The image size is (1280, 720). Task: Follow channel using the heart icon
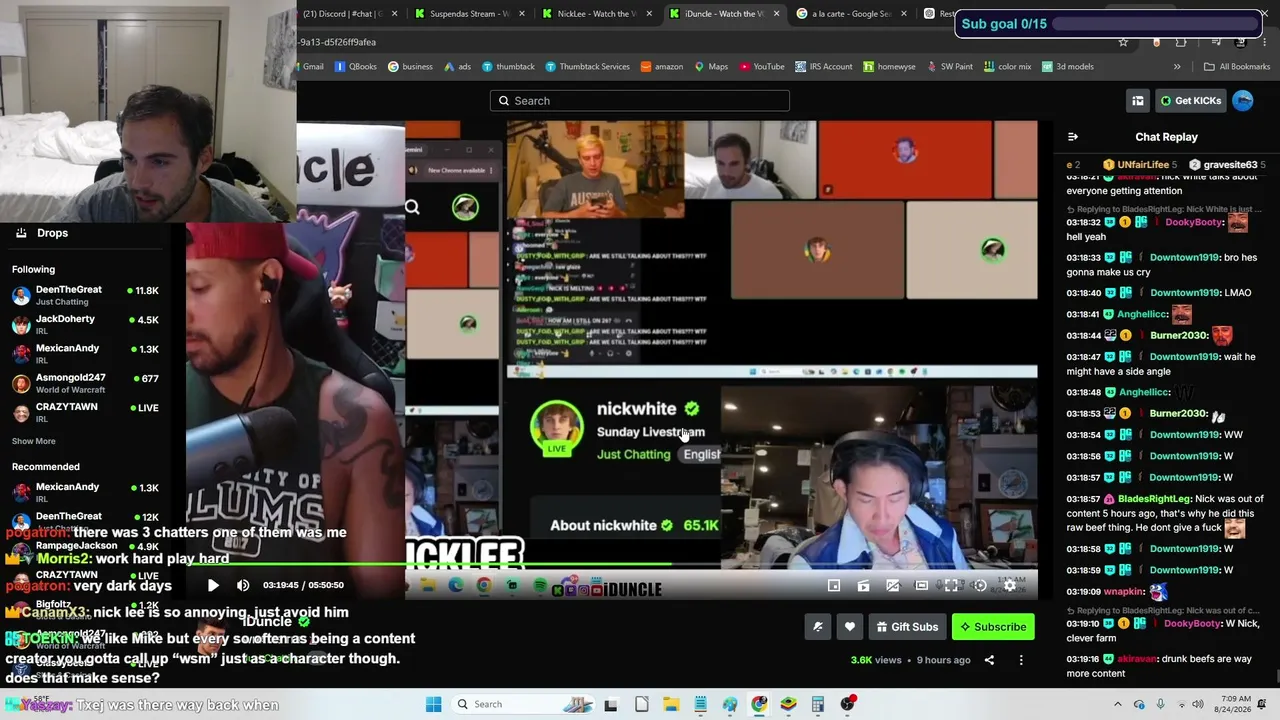coord(850,627)
